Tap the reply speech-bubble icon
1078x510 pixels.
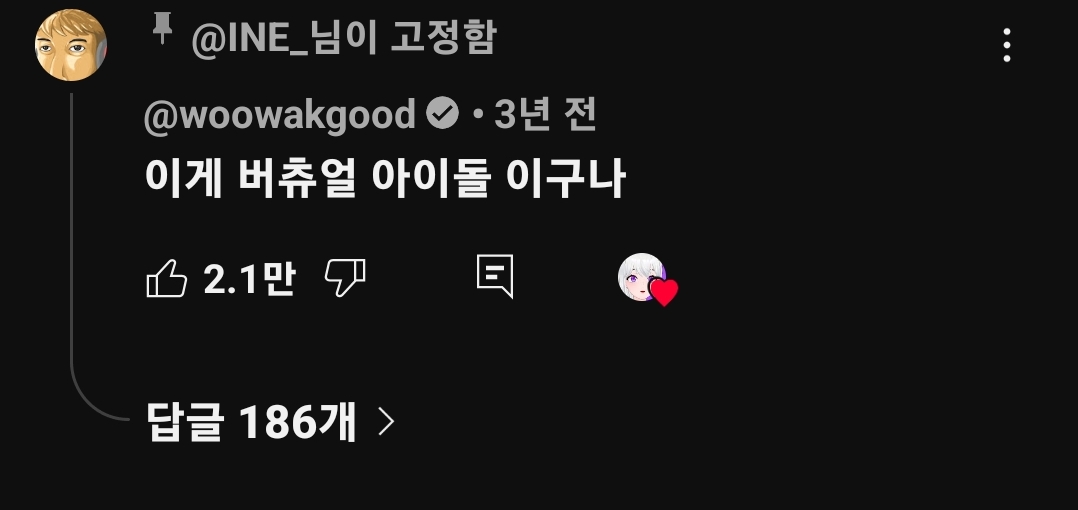click(x=495, y=277)
